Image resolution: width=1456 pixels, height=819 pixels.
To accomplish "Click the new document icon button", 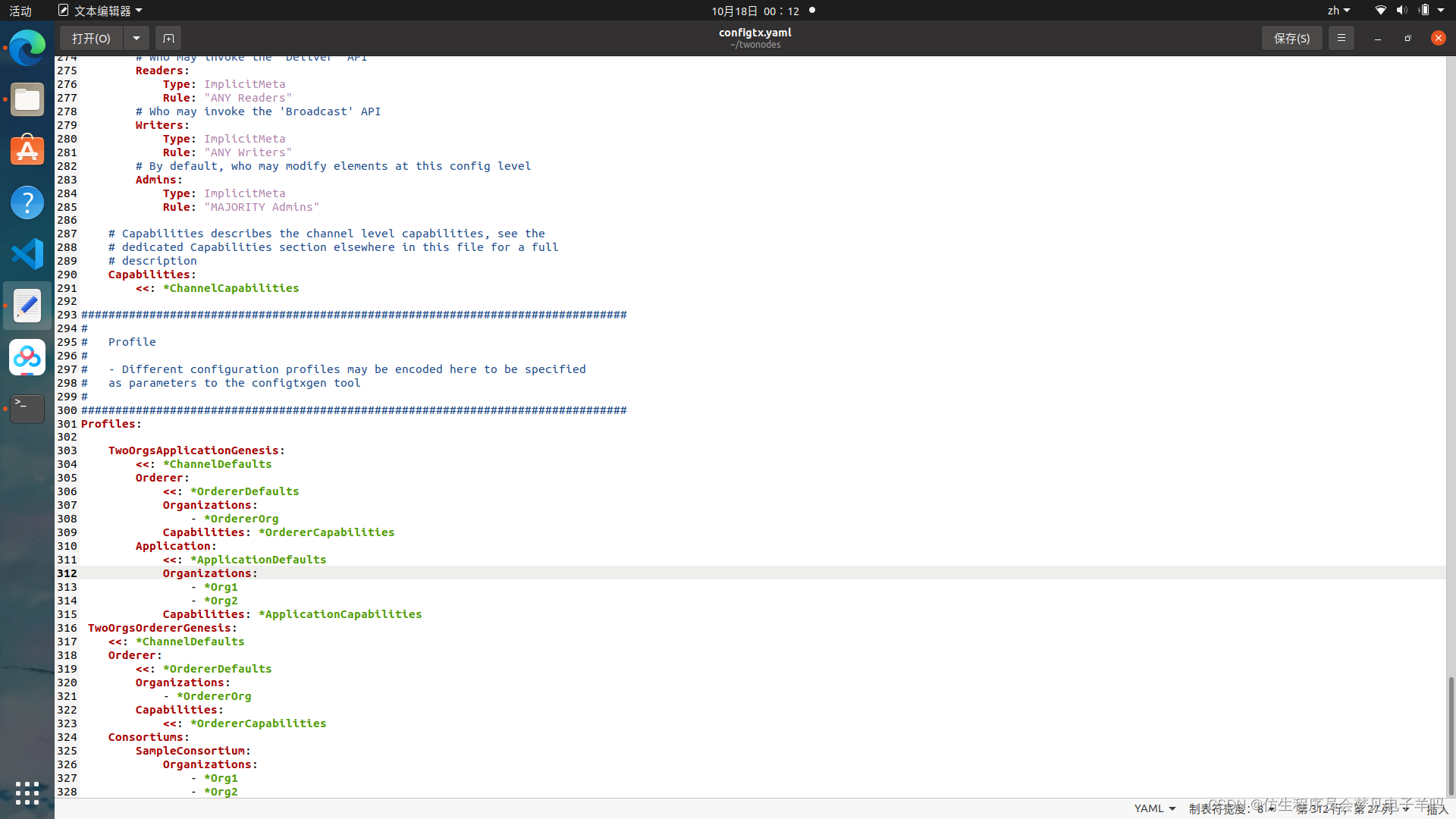I will point(168,38).
